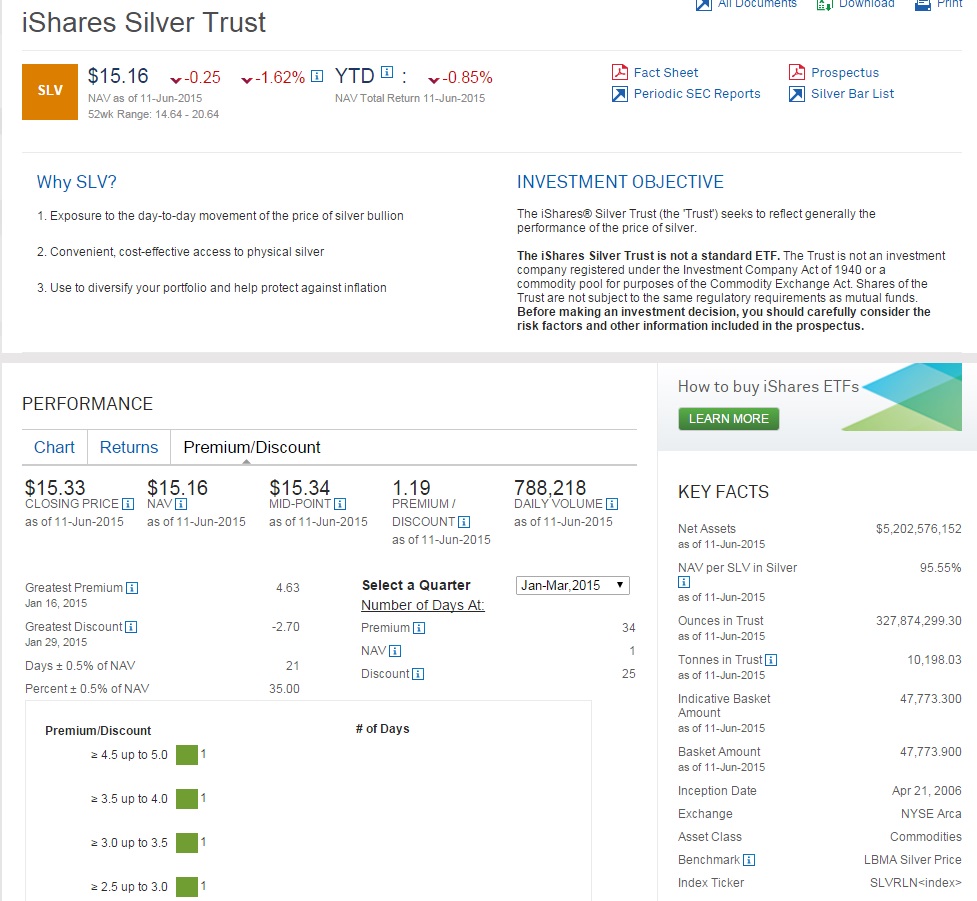
Task: Open the Silver Bar List link
Action: (852, 94)
